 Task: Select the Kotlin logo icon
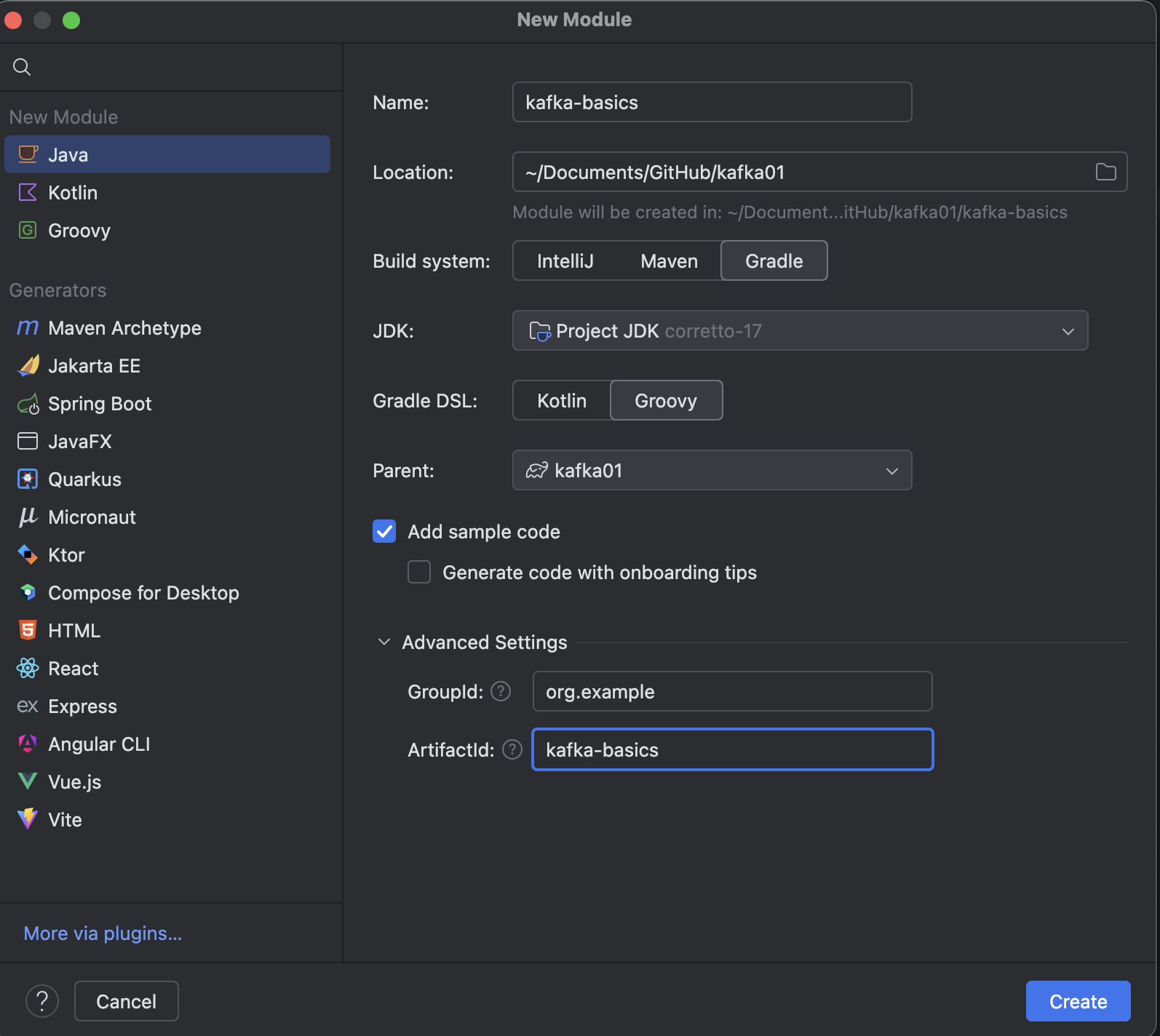tap(28, 192)
